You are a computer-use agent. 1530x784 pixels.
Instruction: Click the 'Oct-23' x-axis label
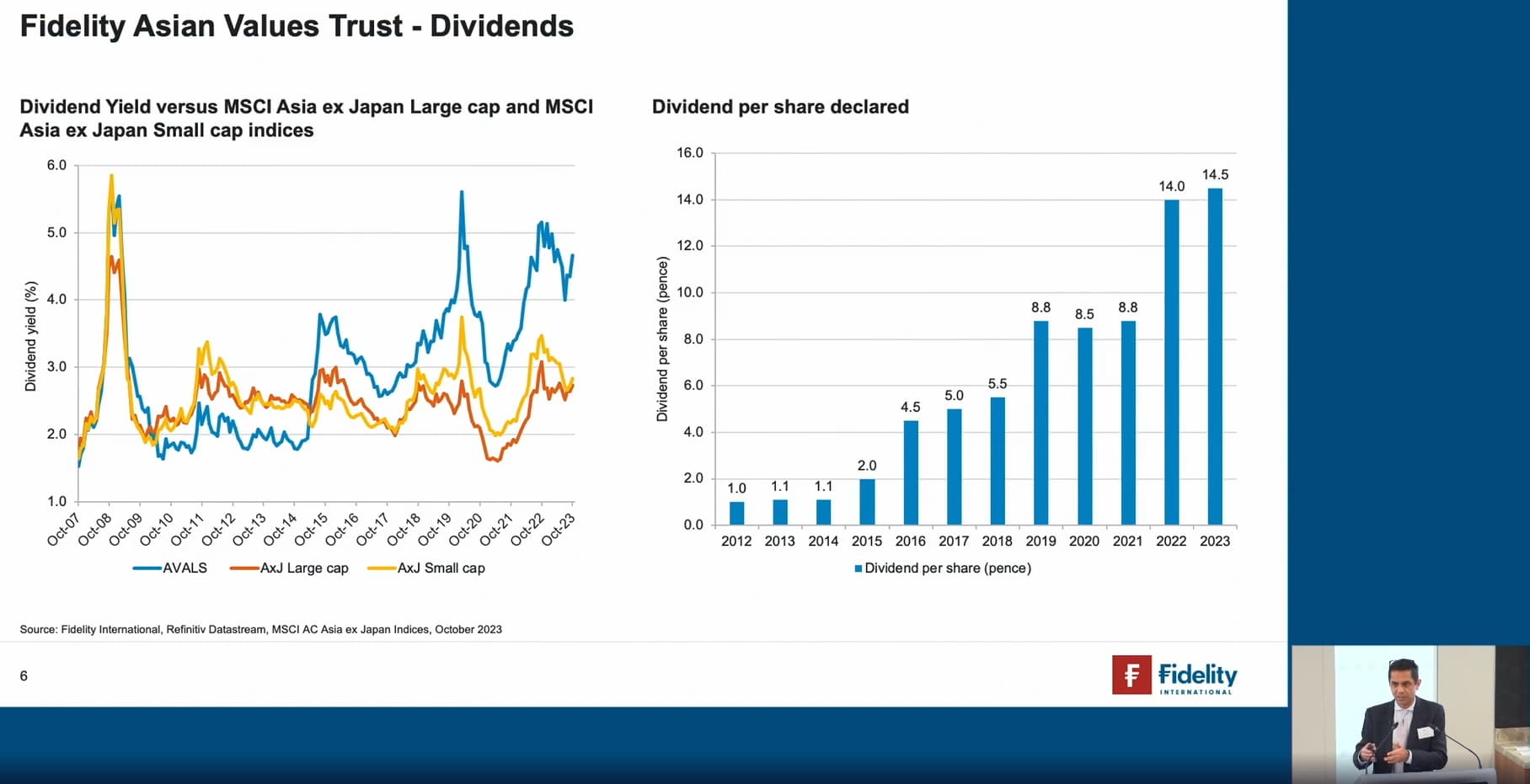pyautogui.click(x=559, y=529)
